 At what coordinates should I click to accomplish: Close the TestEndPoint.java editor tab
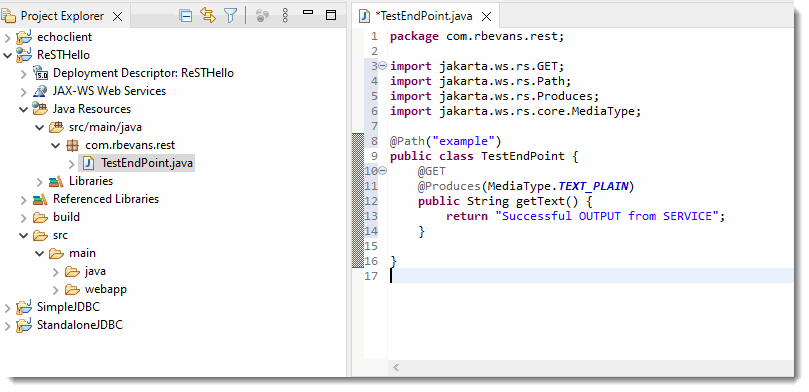pos(486,17)
